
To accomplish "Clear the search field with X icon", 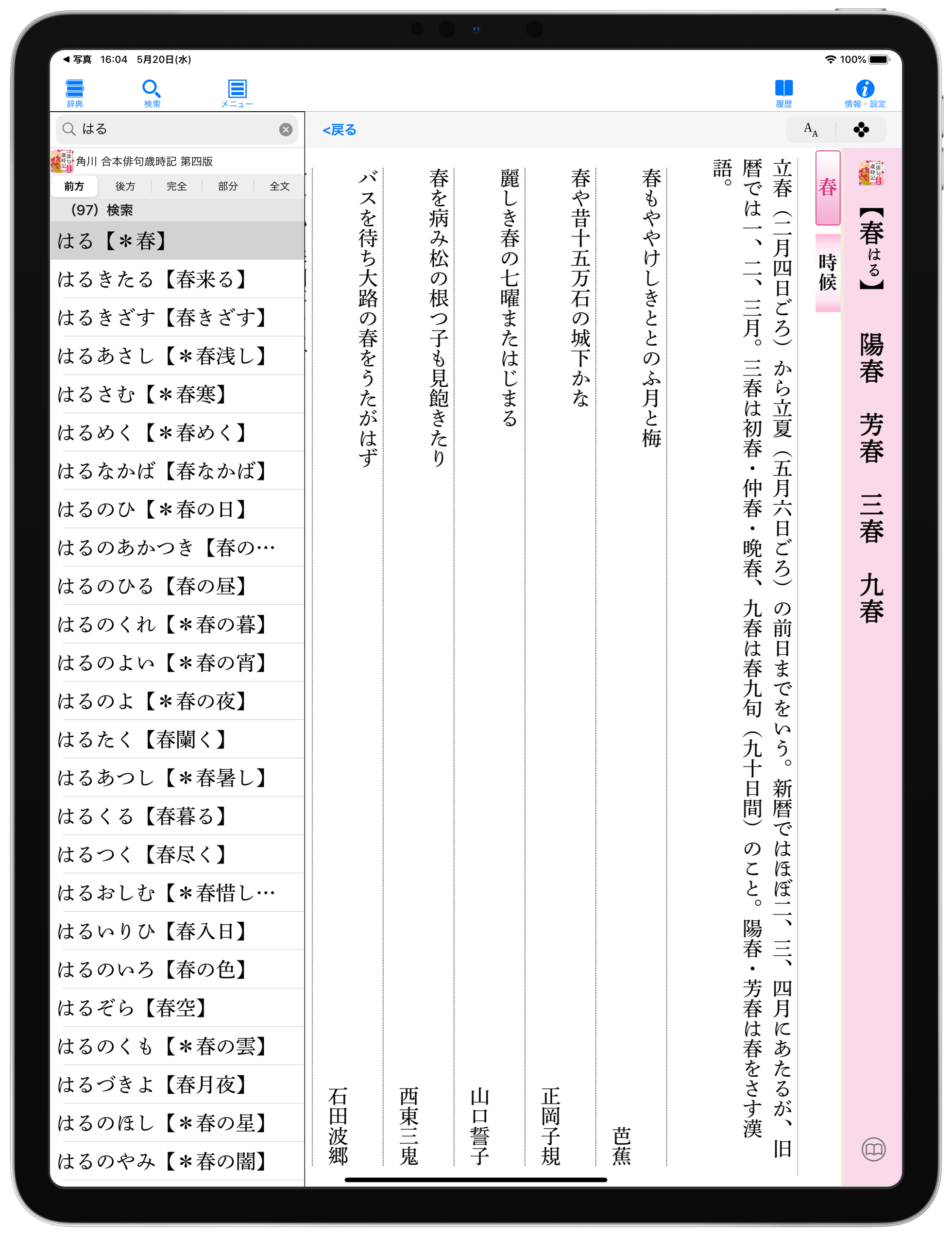I will pyautogui.click(x=286, y=130).
